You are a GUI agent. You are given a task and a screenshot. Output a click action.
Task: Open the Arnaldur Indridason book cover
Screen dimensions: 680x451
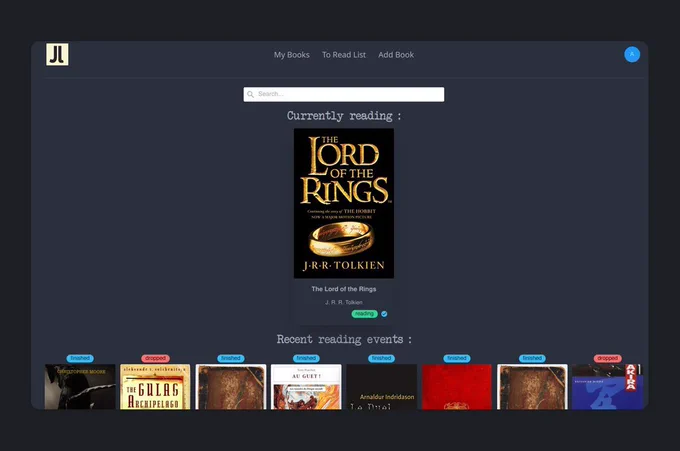coord(382,387)
